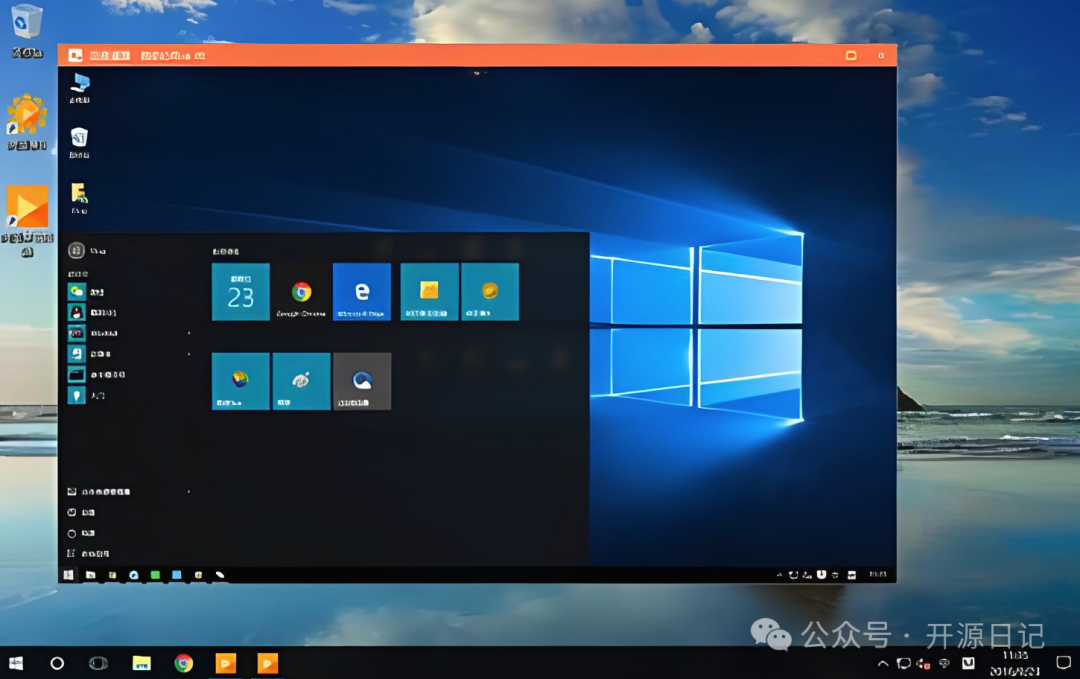Image resolution: width=1080 pixels, height=679 pixels.
Task: Click the Start button inside remote window
Action: (x=68, y=575)
